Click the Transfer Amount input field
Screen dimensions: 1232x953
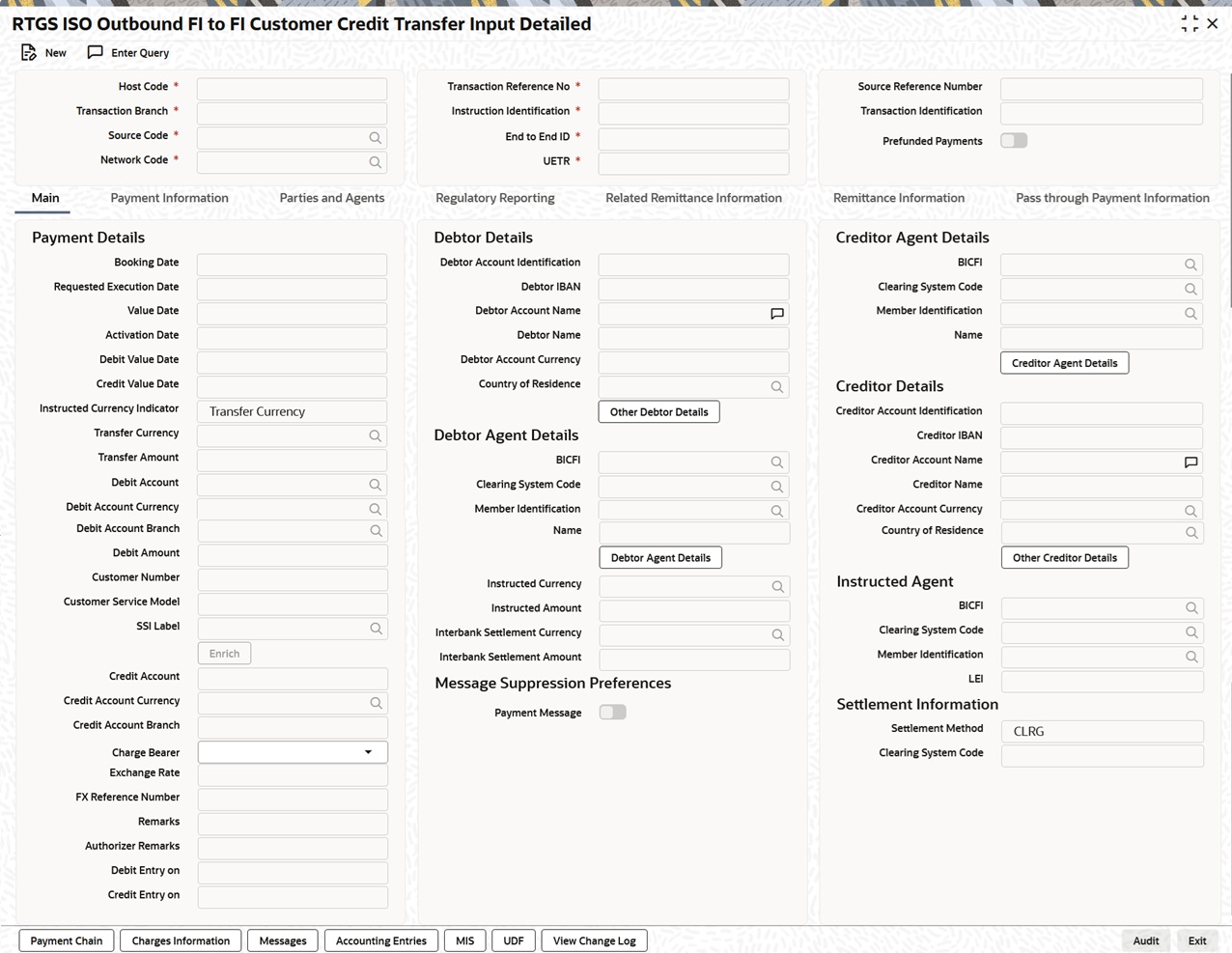click(x=292, y=461)
